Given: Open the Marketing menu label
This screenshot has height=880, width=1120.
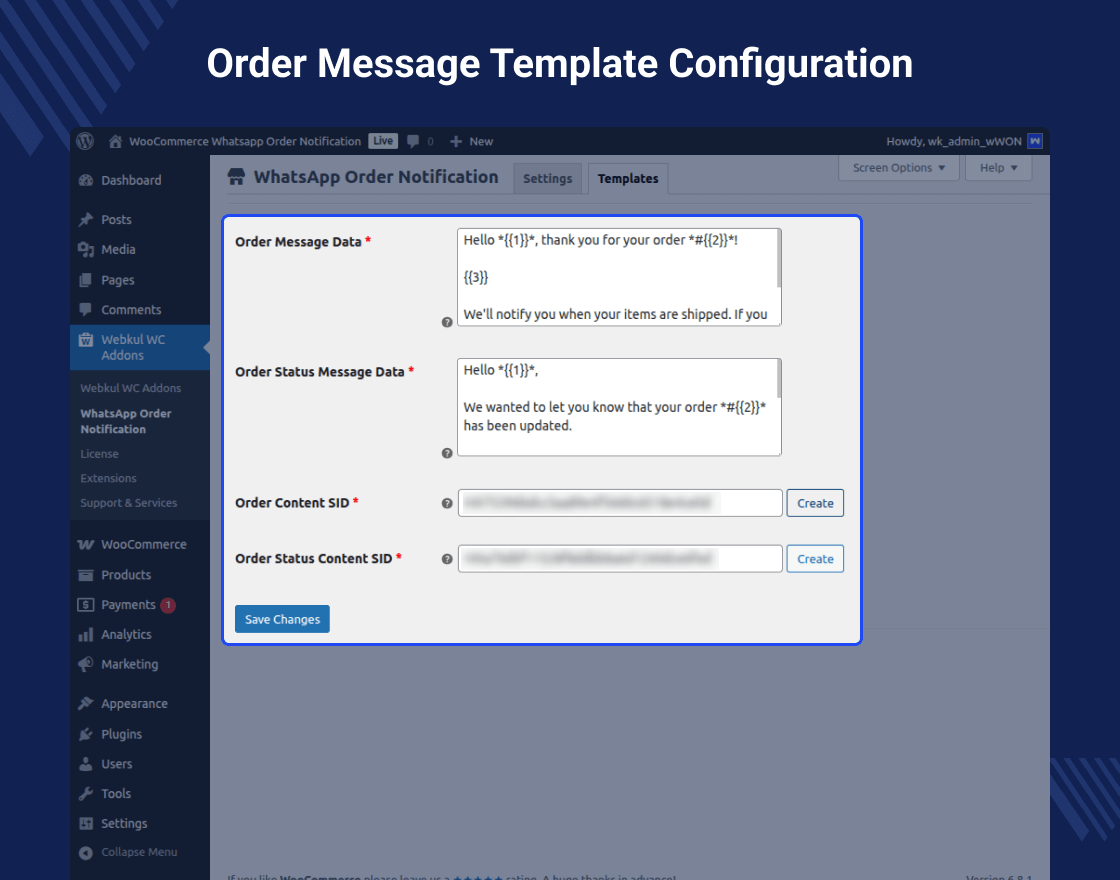Looking at the screenshot, I should tap(129, 664).
